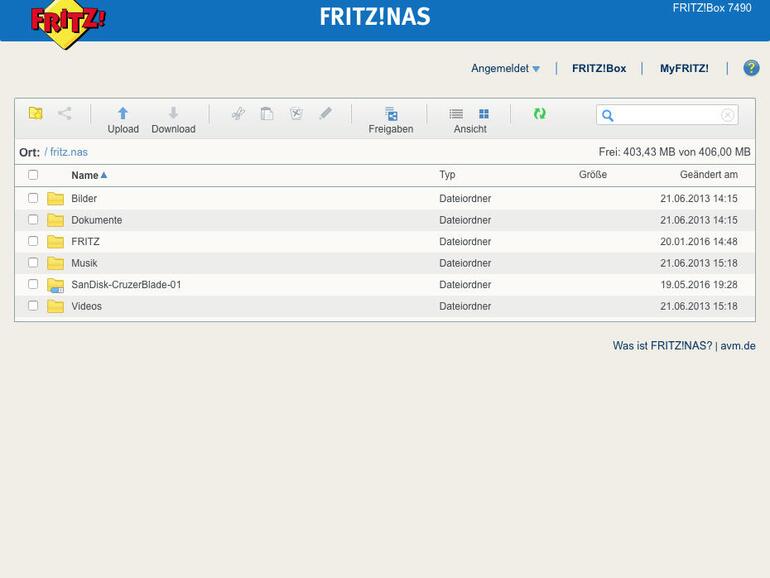Expand the Angemeldet dropdown
The height and width of the screenshot is (578, 770).
click(505, 69)
